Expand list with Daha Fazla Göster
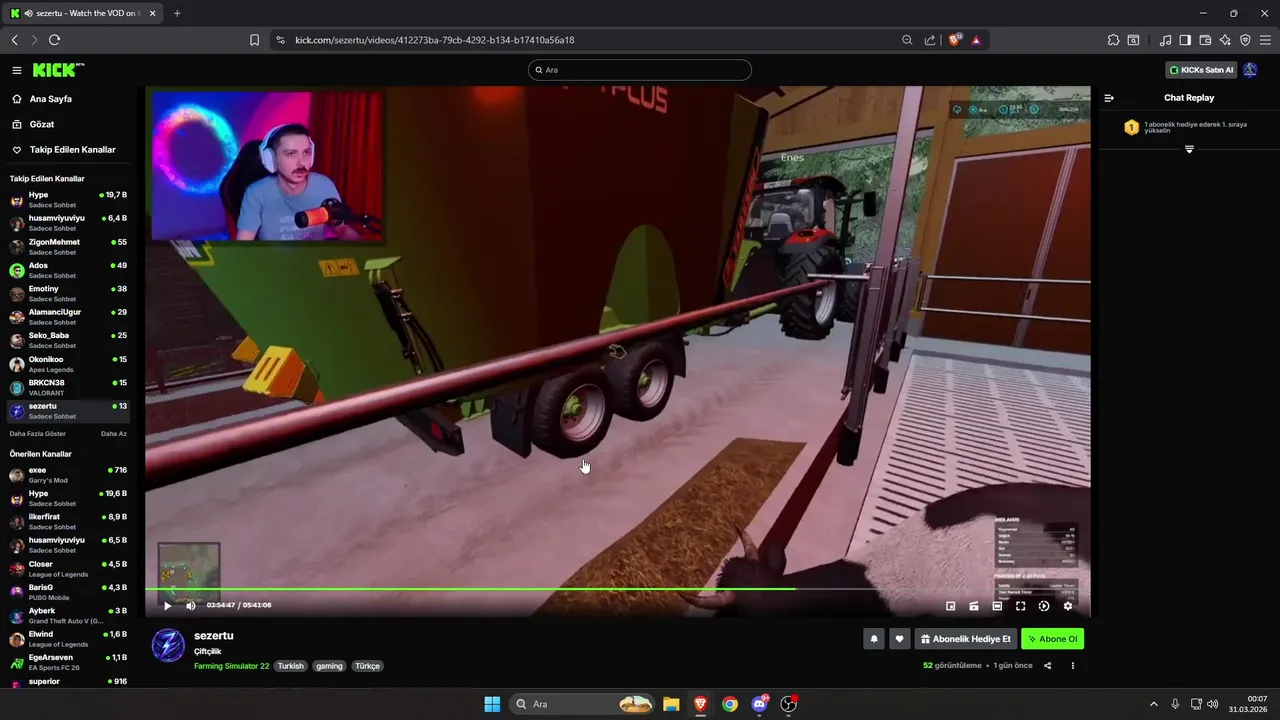The height and width of the screenshot is (720, 1280). coord(38,434)
